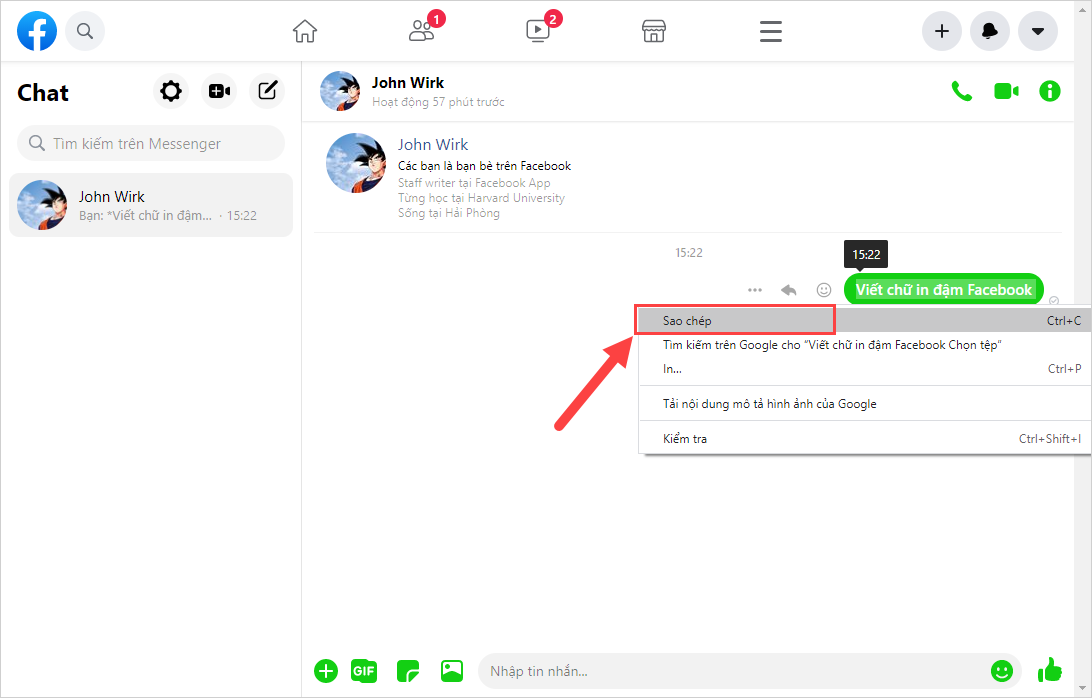Start a voice call with John Wirk
This screenshot has height=698, width=1092.
click(x=962, y=91)
